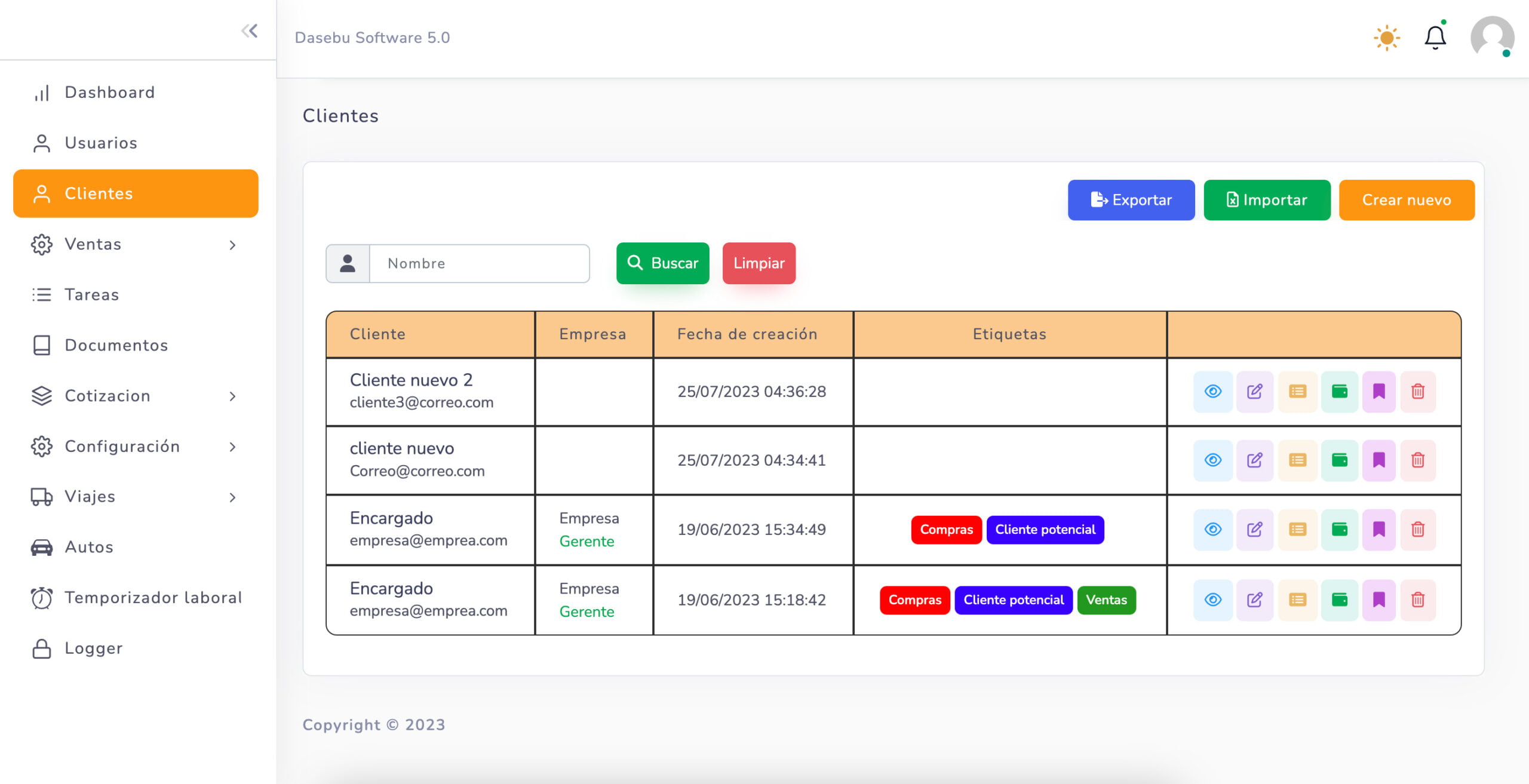This screenshot has height=784, width=1529.
Task: Click bookmark icon in 15:34:49 row
Action: point(1379,530)
